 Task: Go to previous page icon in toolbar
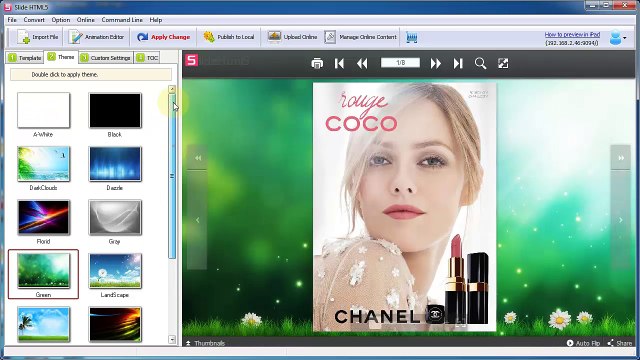pos(362,63)
